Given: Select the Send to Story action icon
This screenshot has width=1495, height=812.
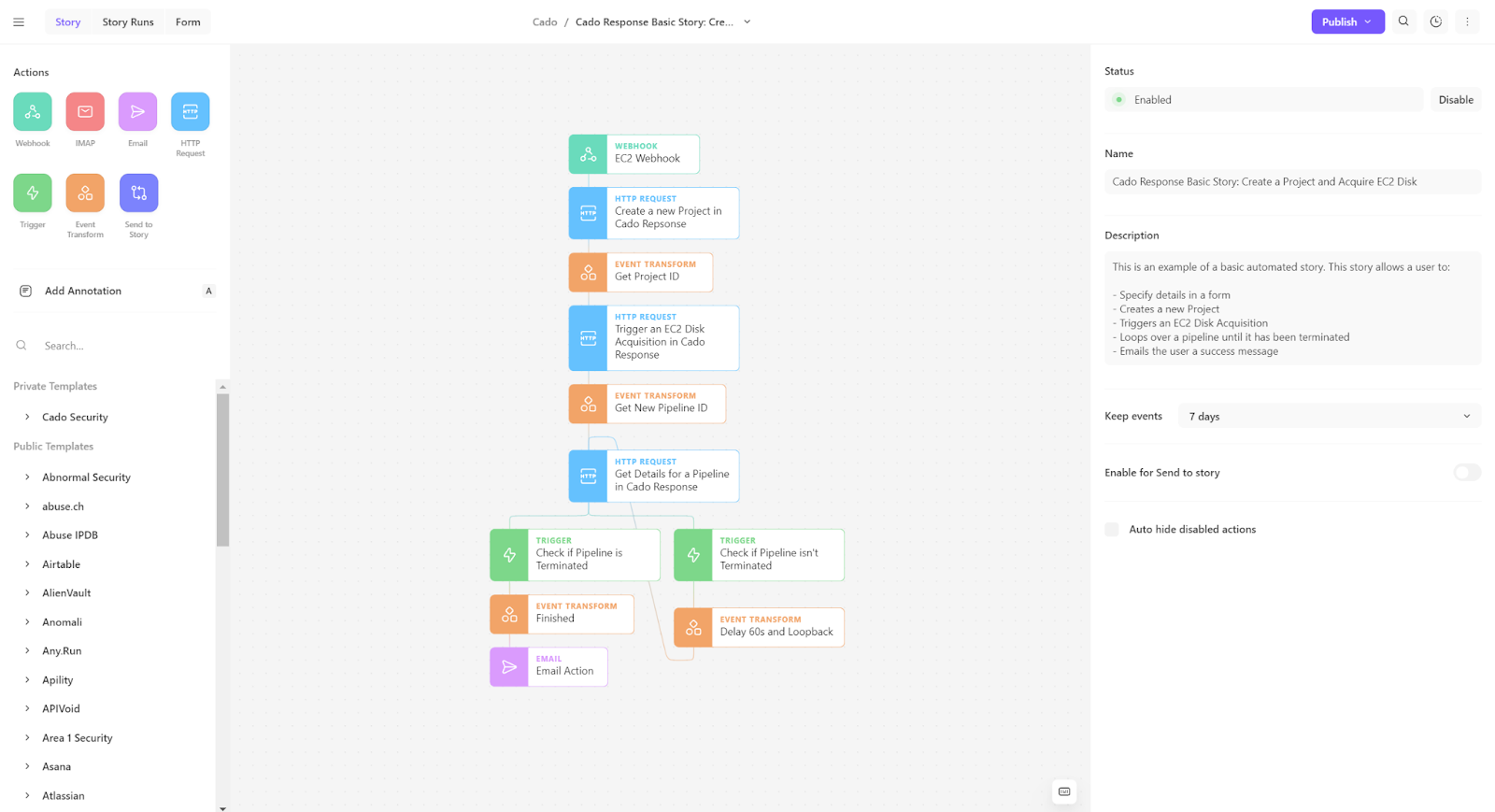Looking at the screenshot, I should tap(138, 192).
